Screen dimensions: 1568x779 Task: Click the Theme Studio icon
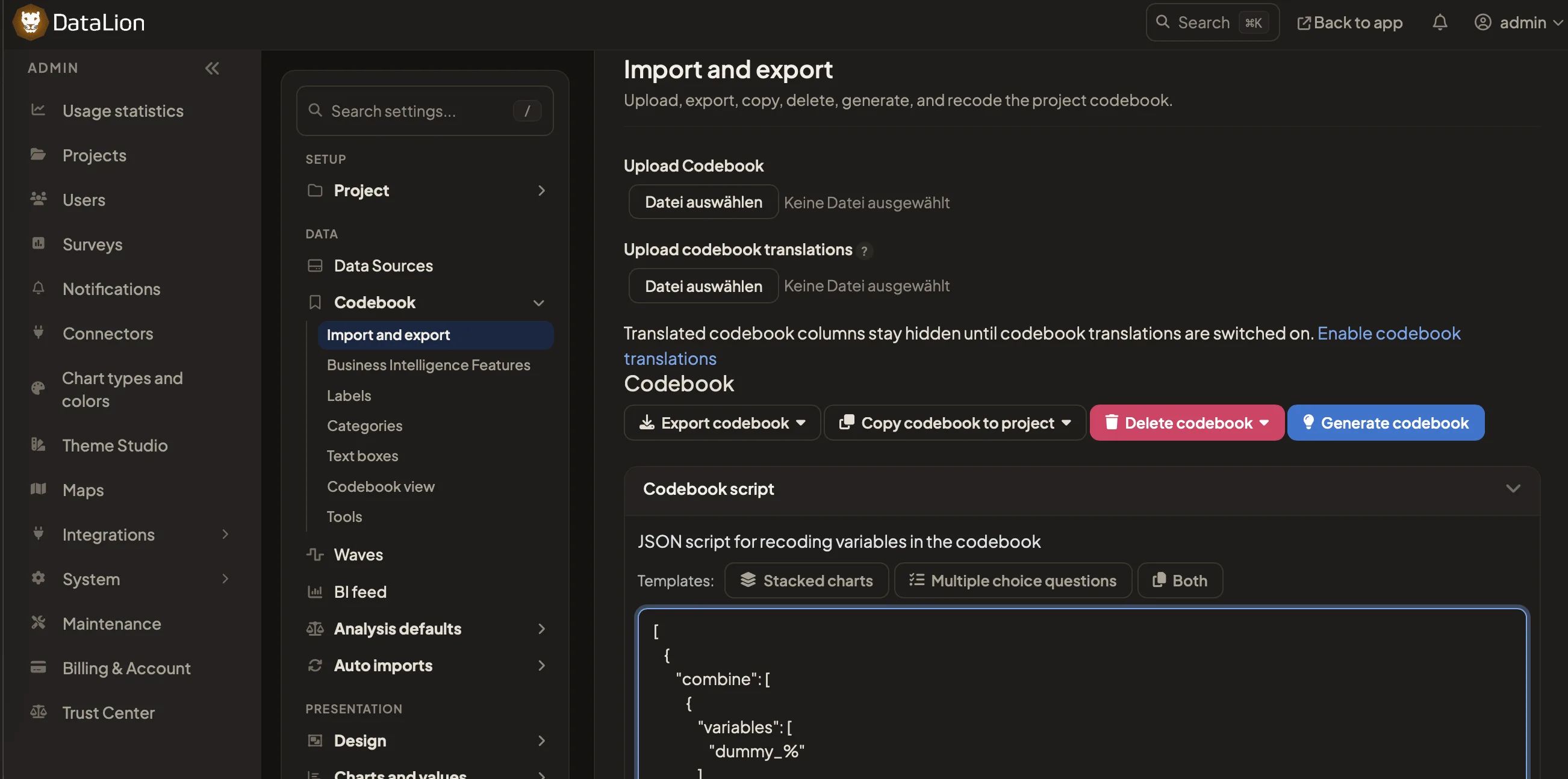tap(39, 444)
